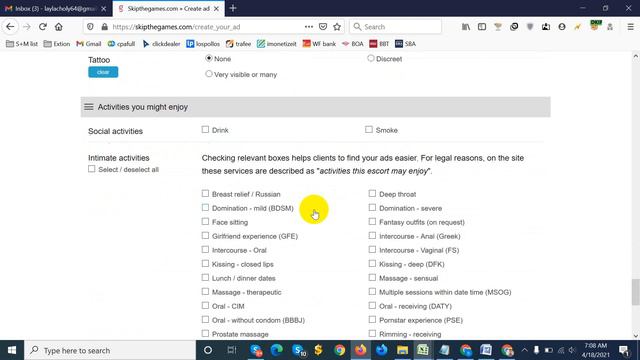Screen dimensions: 640x360
Task: Select None tattoo option
Action: [209, 58]
